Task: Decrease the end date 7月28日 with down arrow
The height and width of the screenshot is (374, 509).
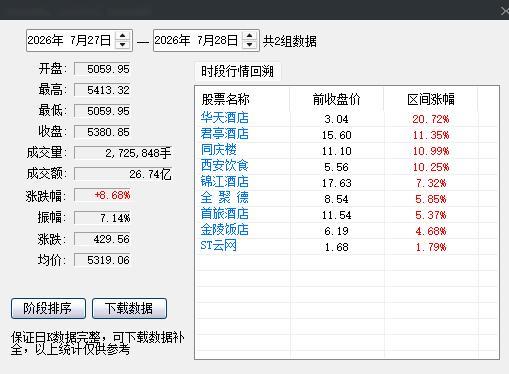Action: (250, 45)
